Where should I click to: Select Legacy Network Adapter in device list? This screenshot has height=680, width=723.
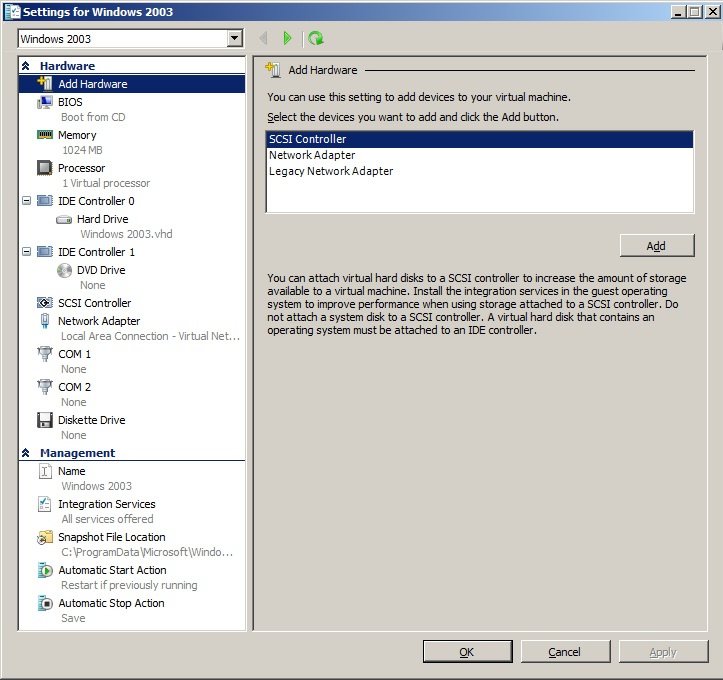(x=331, y=171)
